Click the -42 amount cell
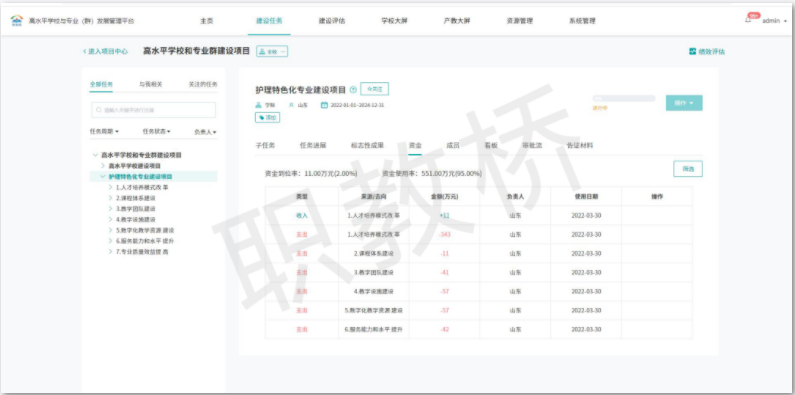 (445, 329)
